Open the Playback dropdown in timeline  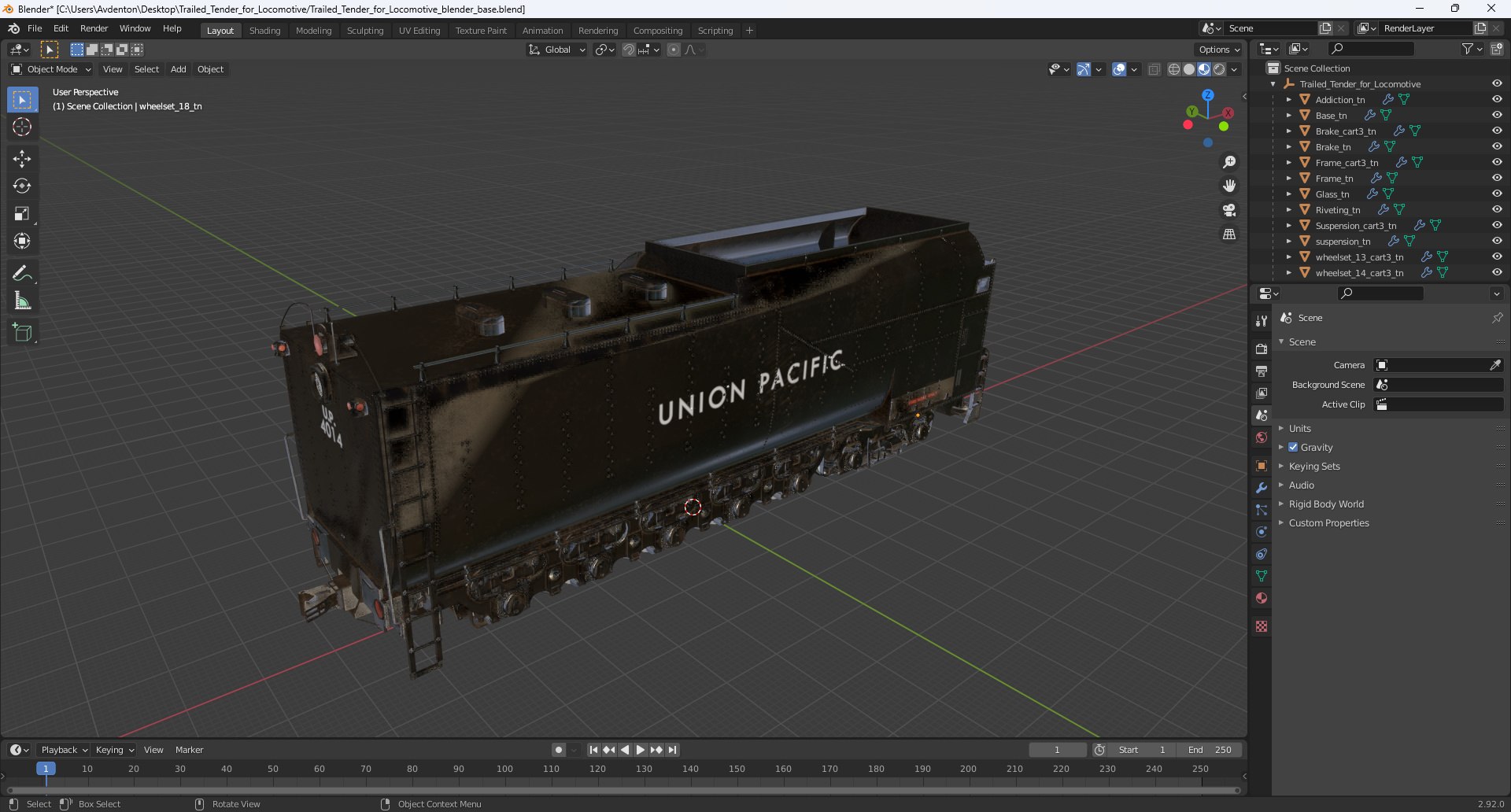tap(64, 750)
